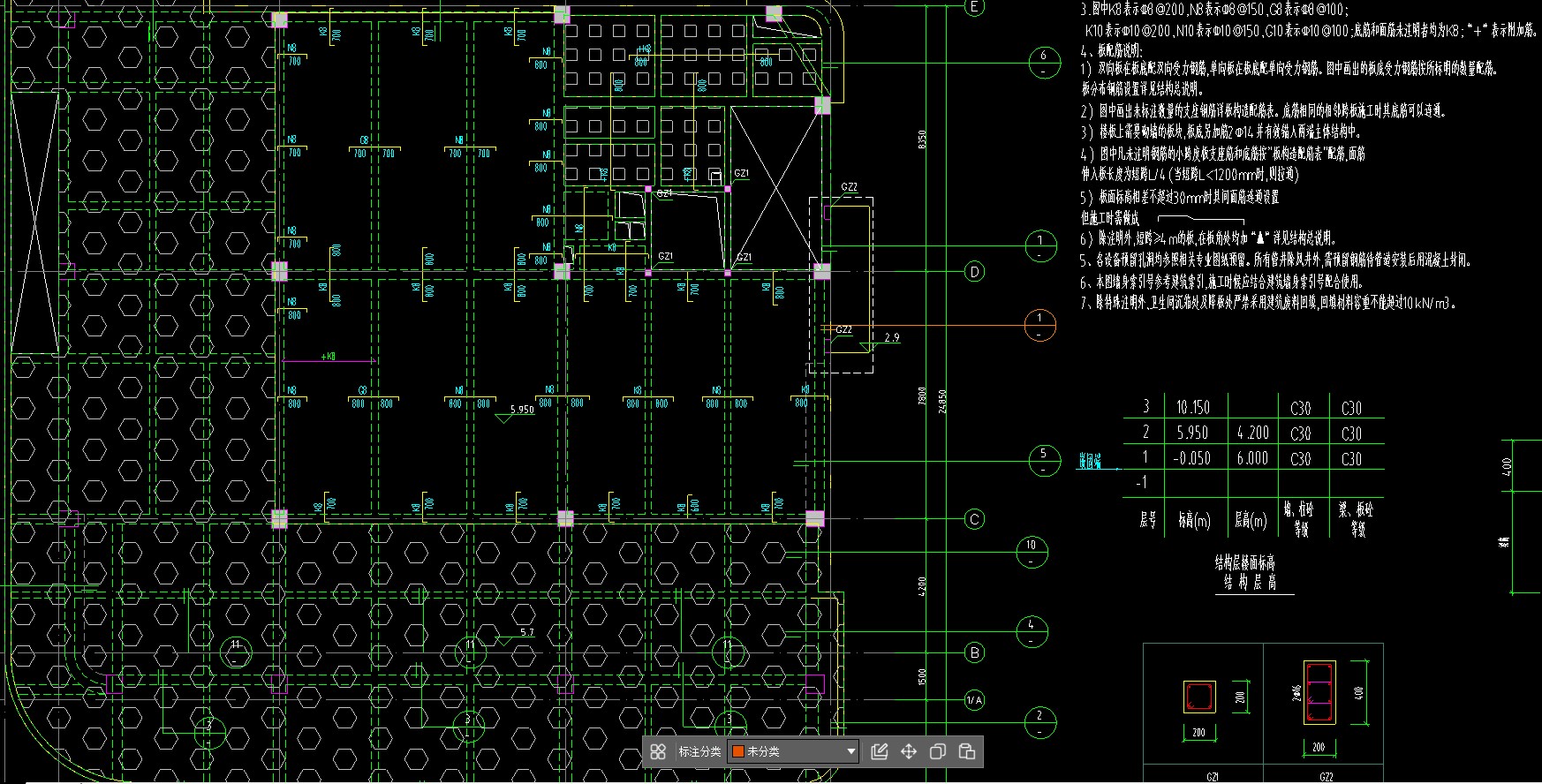Click axis bubble 4
This screenshot has height=784, width=1542.
tap(1031, 630)
